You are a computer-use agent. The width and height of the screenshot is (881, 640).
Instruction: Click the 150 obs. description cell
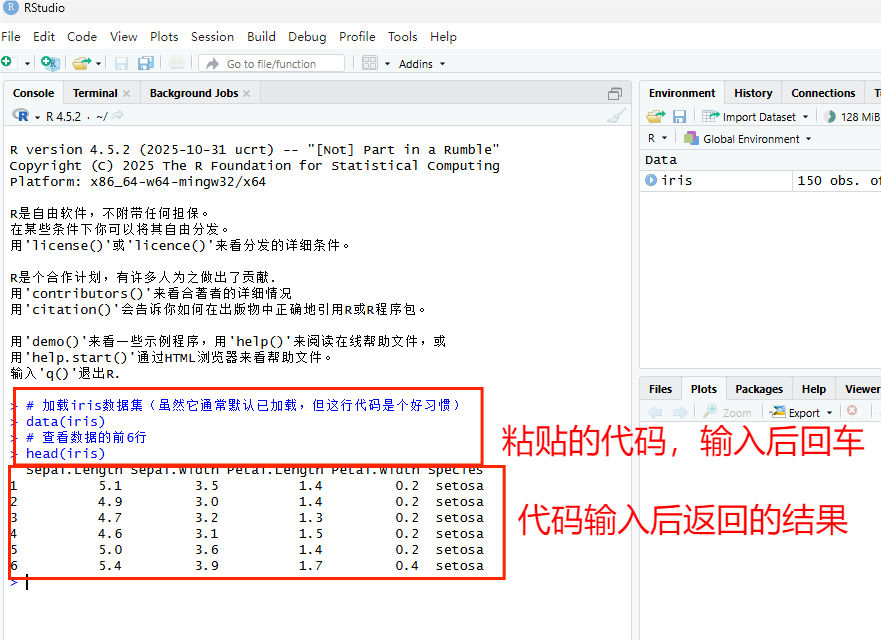tap(837, 180)
